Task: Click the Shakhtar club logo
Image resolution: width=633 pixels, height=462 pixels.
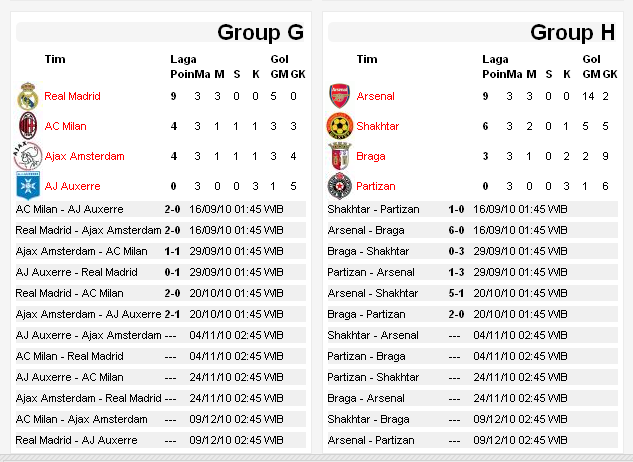Action: (340, 127)
